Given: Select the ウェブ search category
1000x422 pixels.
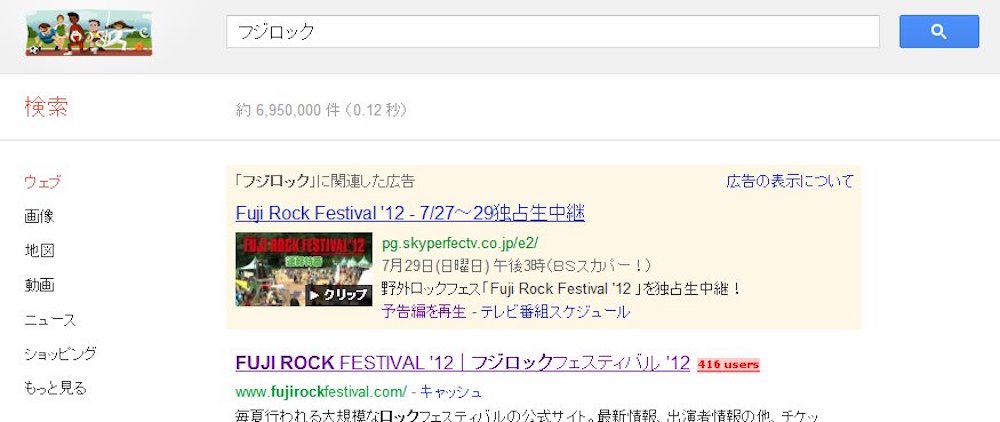Looking at the screenshot, I should pyautogui.click(x=42, y=182).
